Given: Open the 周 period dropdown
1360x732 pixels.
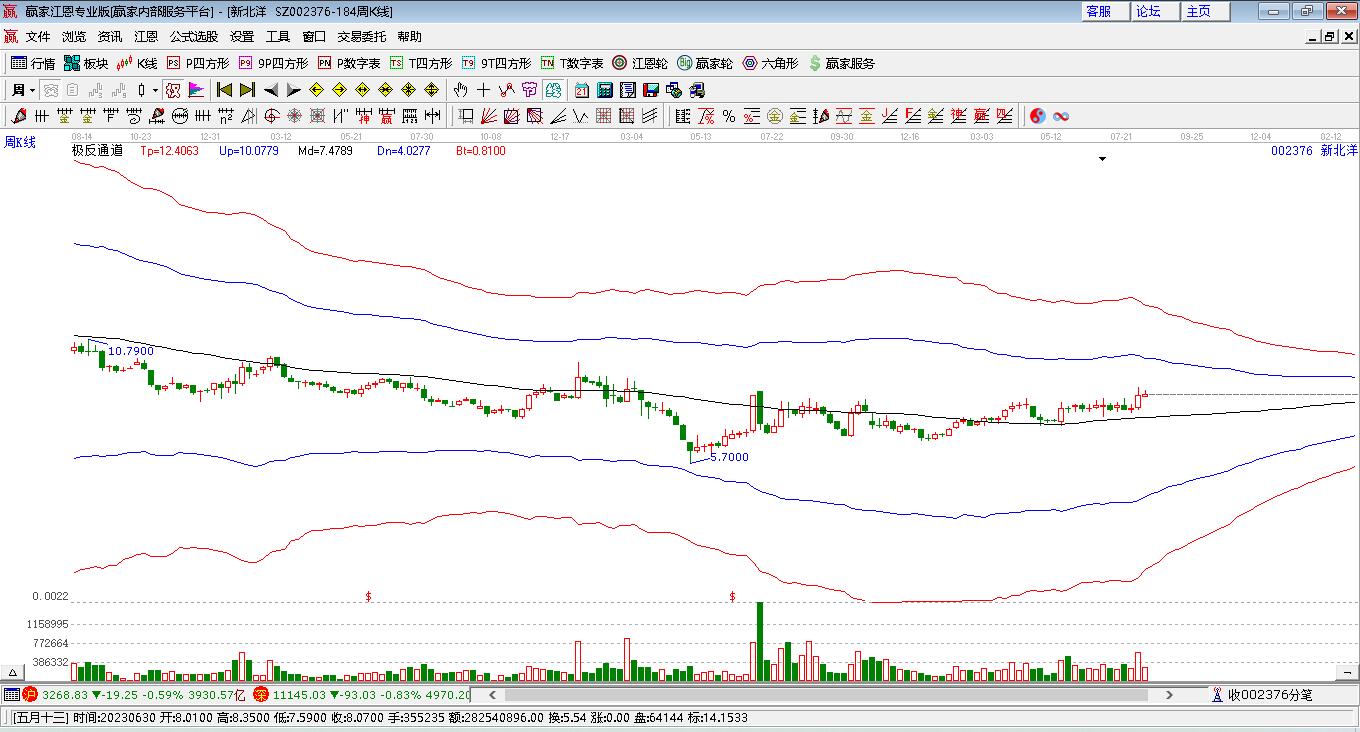Looking at the screenshot, I should tap(24, 90).
